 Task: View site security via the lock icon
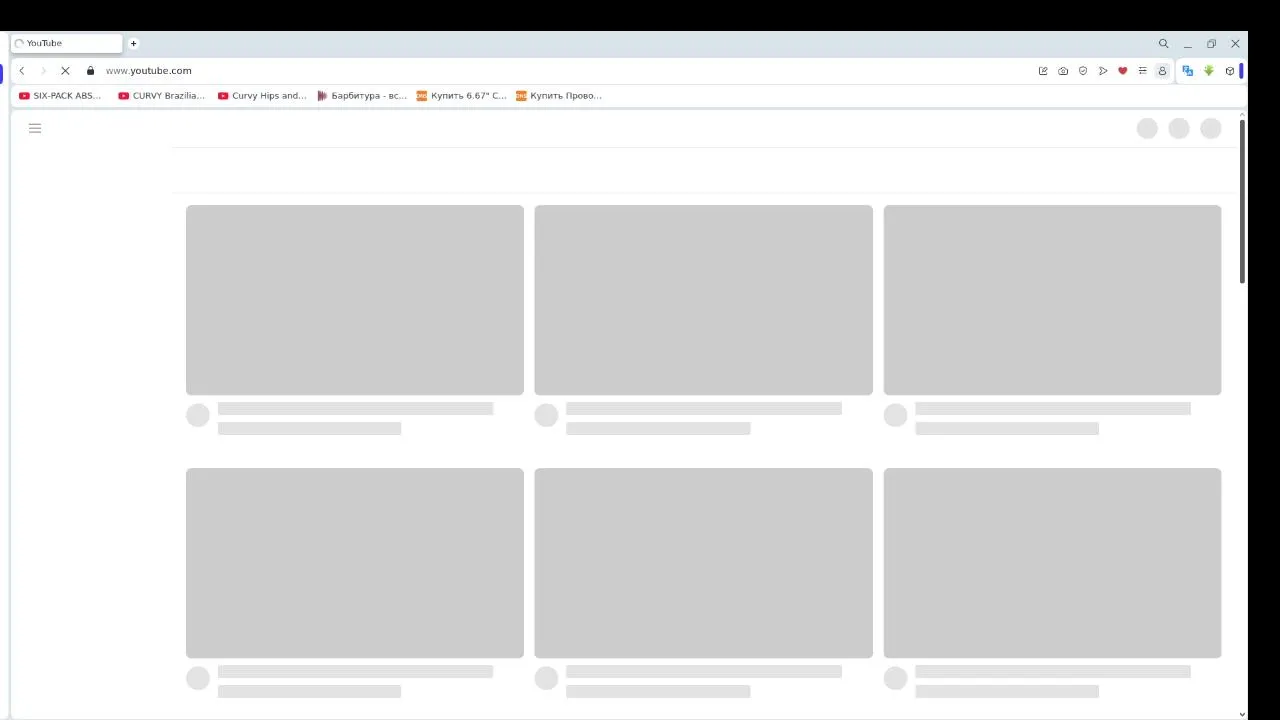coord(90,71)
